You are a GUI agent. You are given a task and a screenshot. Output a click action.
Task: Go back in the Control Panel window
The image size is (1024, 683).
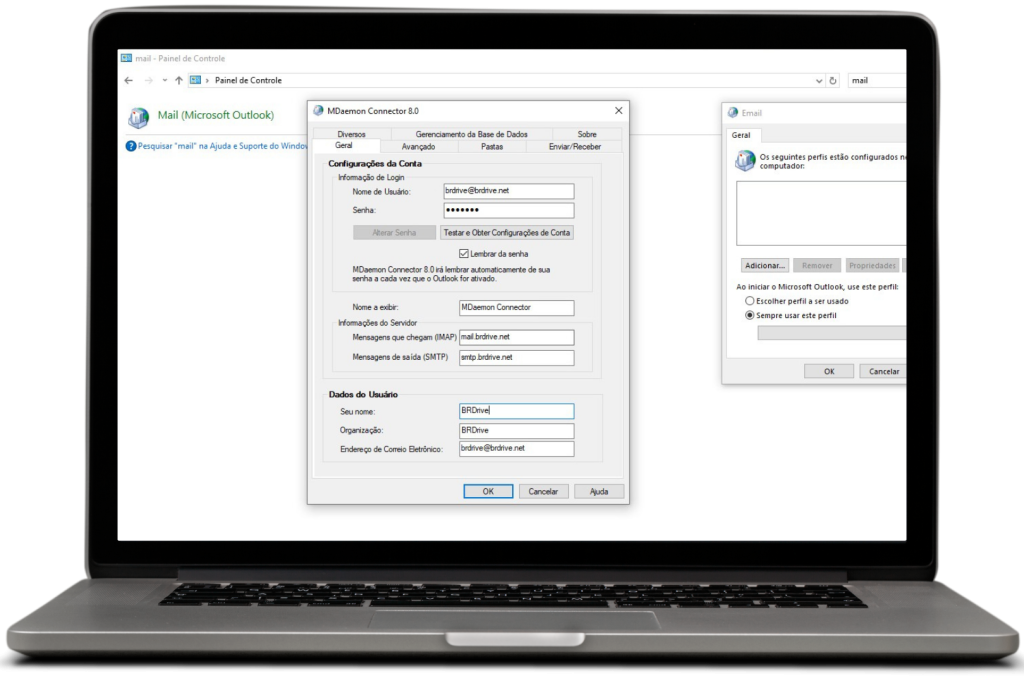tap(129, 80)
